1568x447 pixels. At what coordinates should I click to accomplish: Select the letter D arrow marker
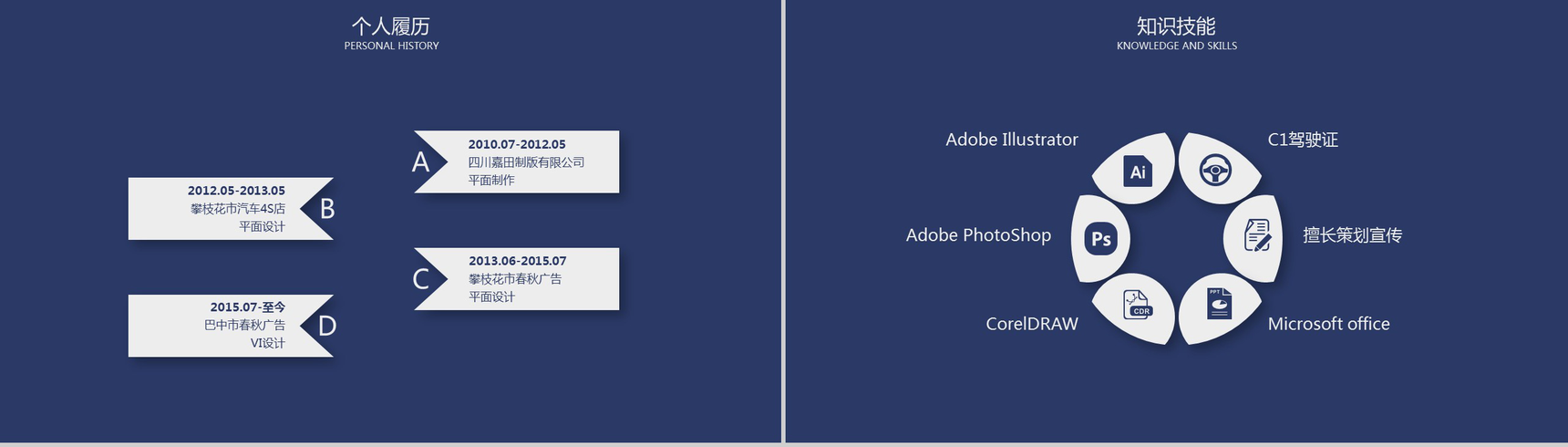(326, 326)
